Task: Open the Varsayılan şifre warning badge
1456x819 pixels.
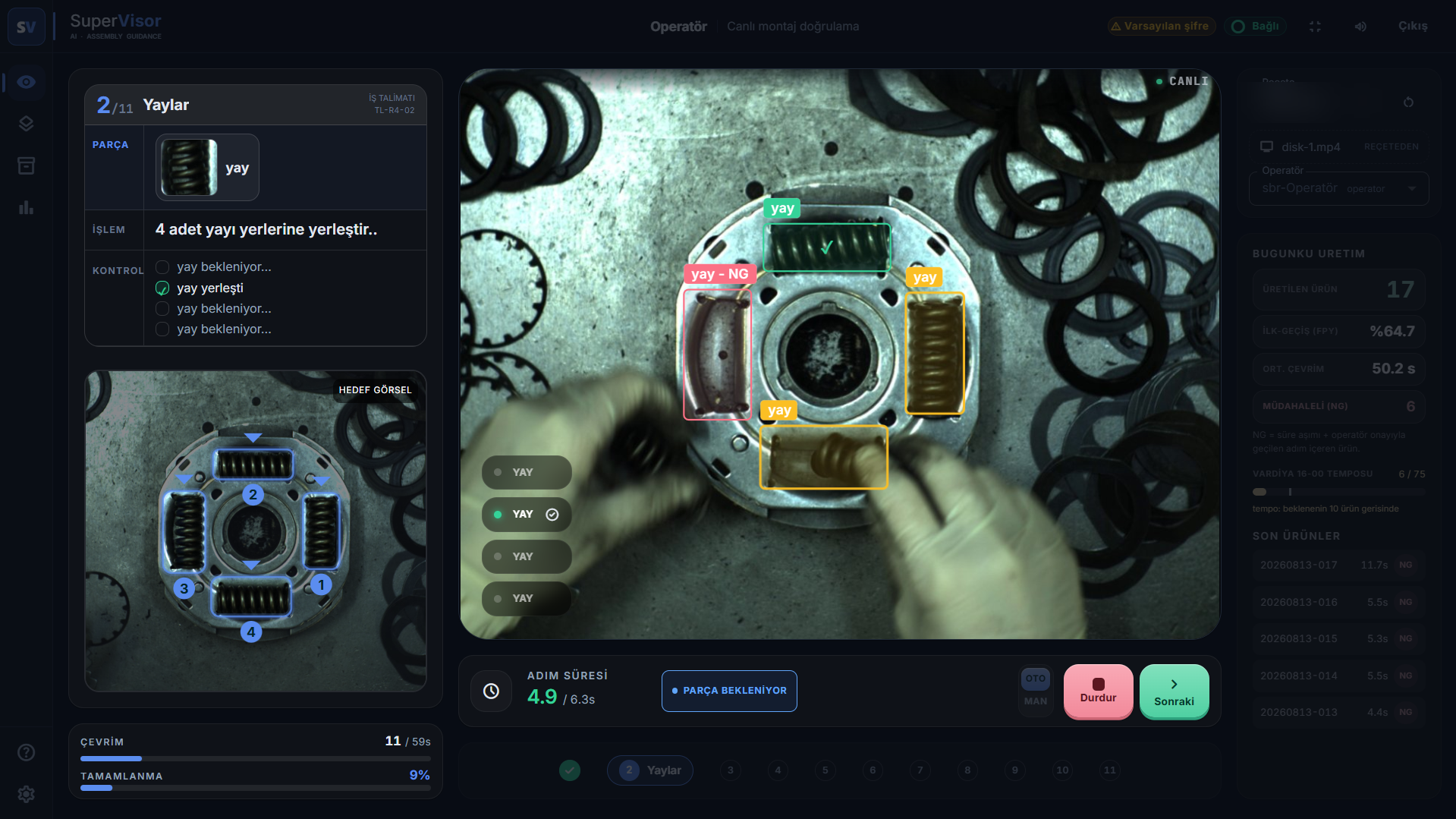Action: (x=1161, y=27)
